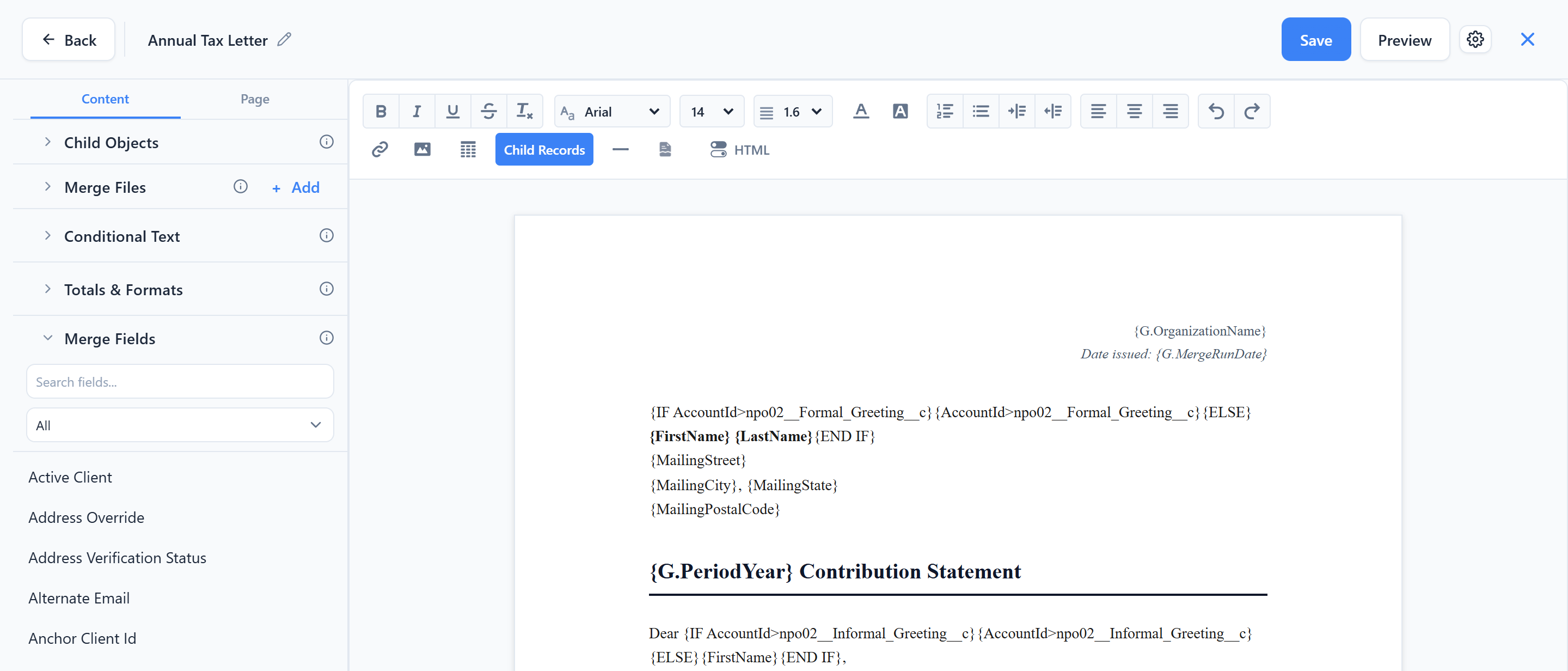Open the Arial font family dropdown
The height and width of the screenshot is (671, 1568).
pos(612,112)
